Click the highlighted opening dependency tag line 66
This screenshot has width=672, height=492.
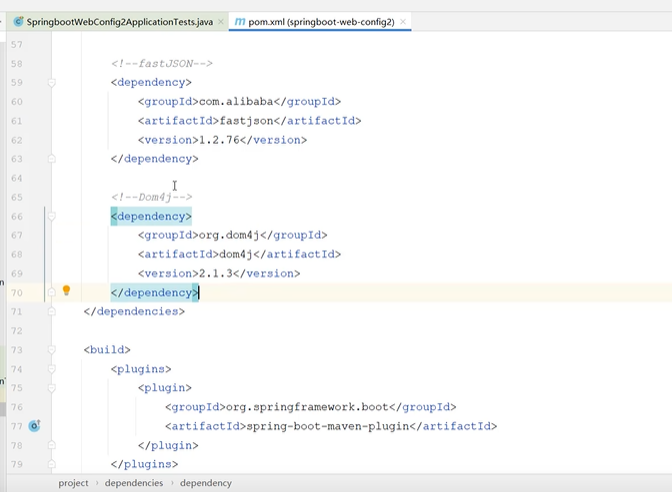151,216
